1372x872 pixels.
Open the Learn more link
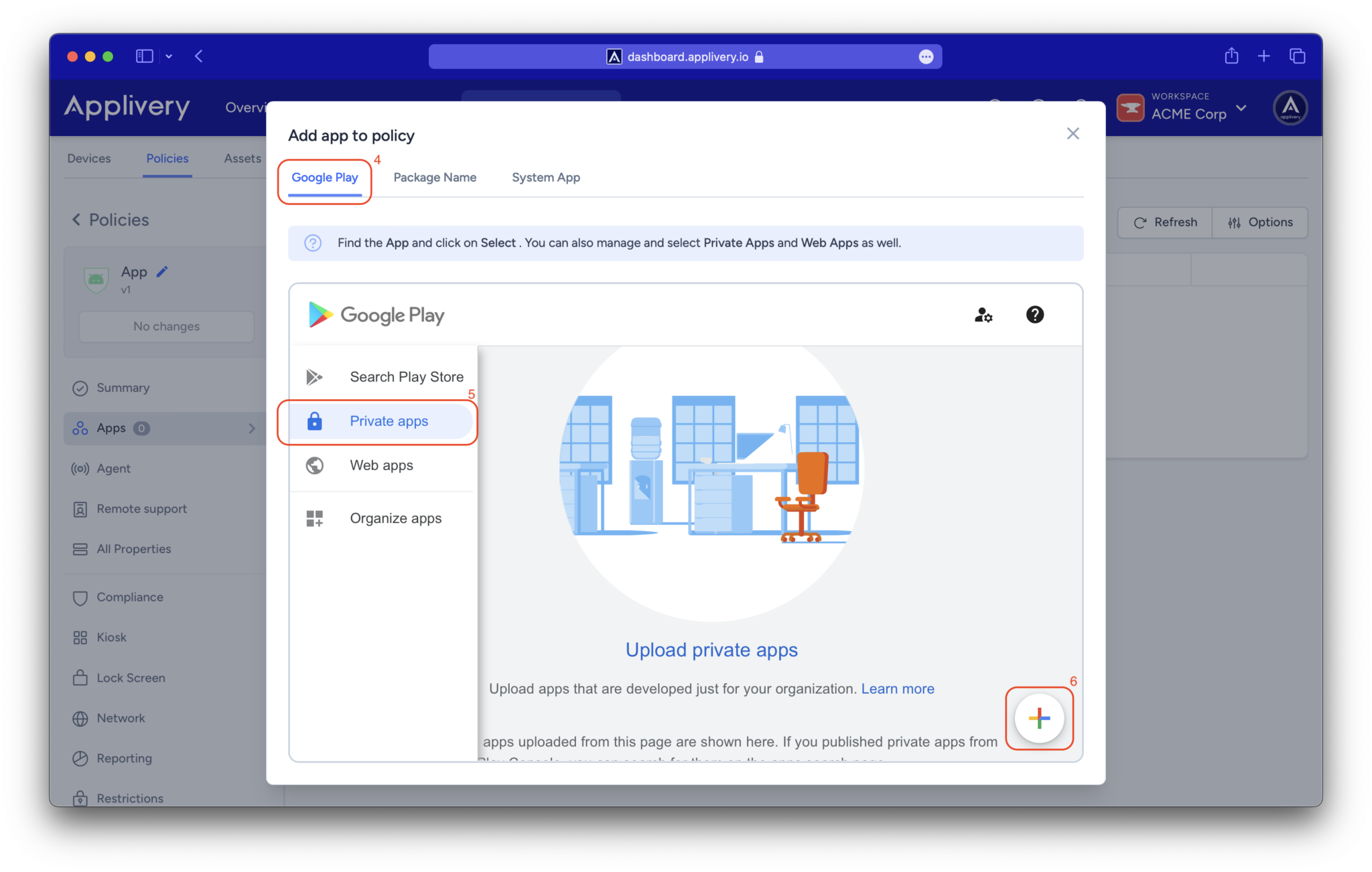click(897, 688)
